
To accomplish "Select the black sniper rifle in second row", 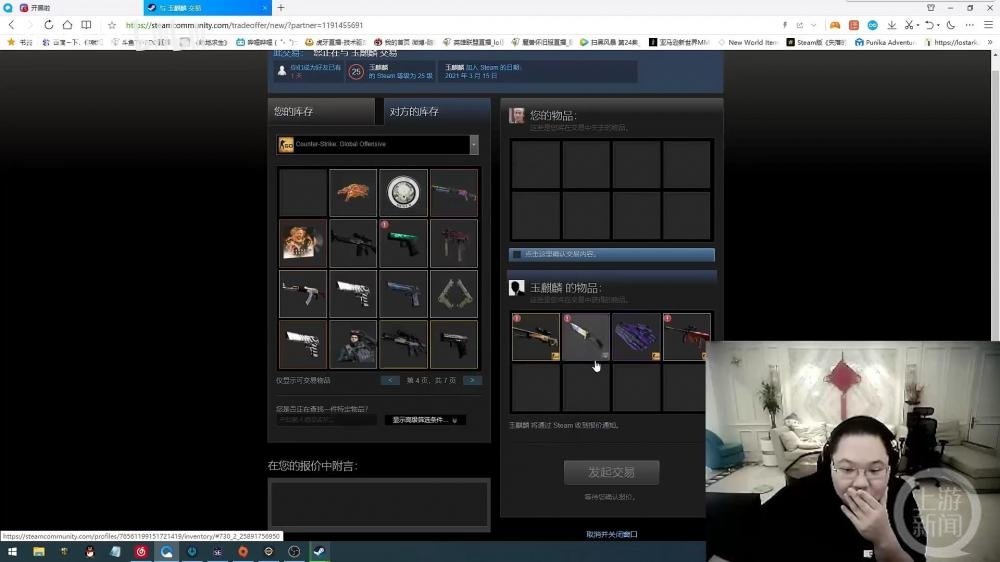I will coord(353,243).
